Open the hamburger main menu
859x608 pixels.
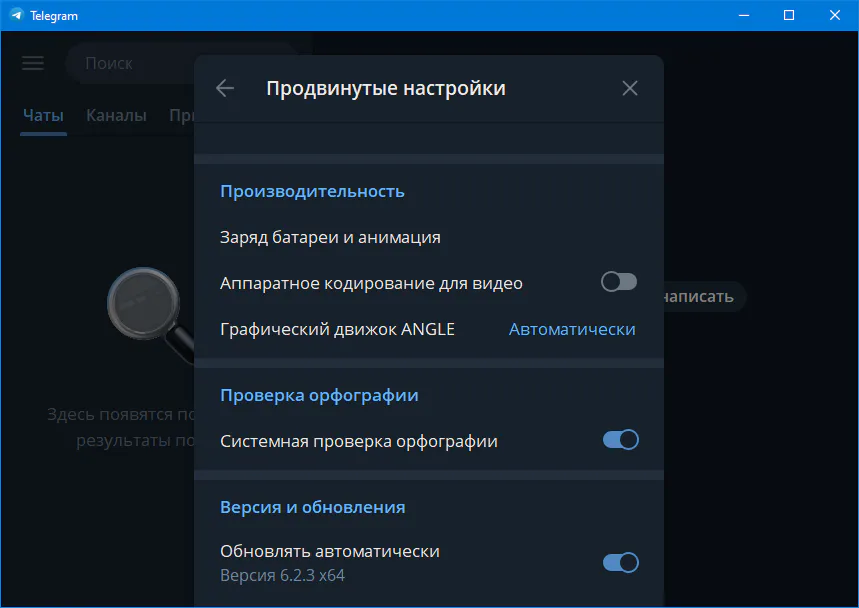pyautogui.click(x=33, y=63)
